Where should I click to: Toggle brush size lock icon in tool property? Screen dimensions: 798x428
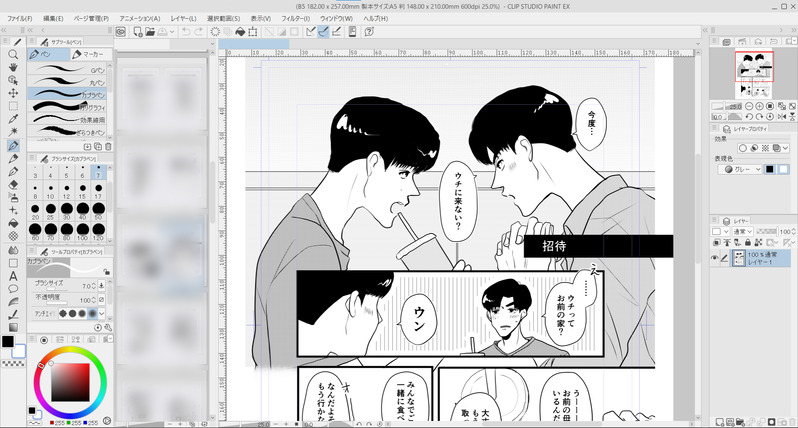point(107,272)
